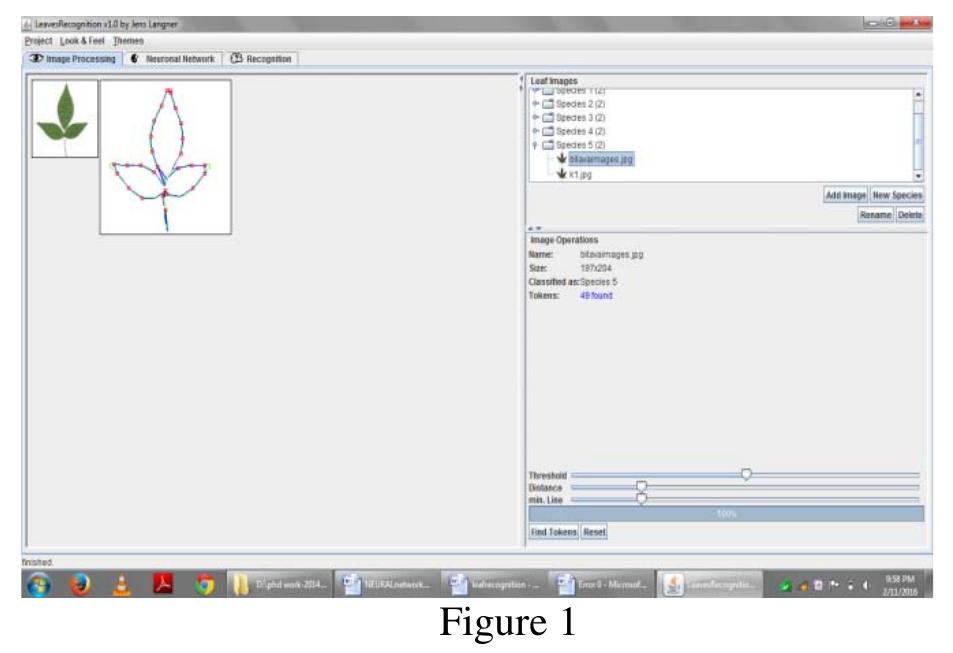Click the Species 5 folder icon
This screenshot has width=953, height=653.
coord(548,145)
